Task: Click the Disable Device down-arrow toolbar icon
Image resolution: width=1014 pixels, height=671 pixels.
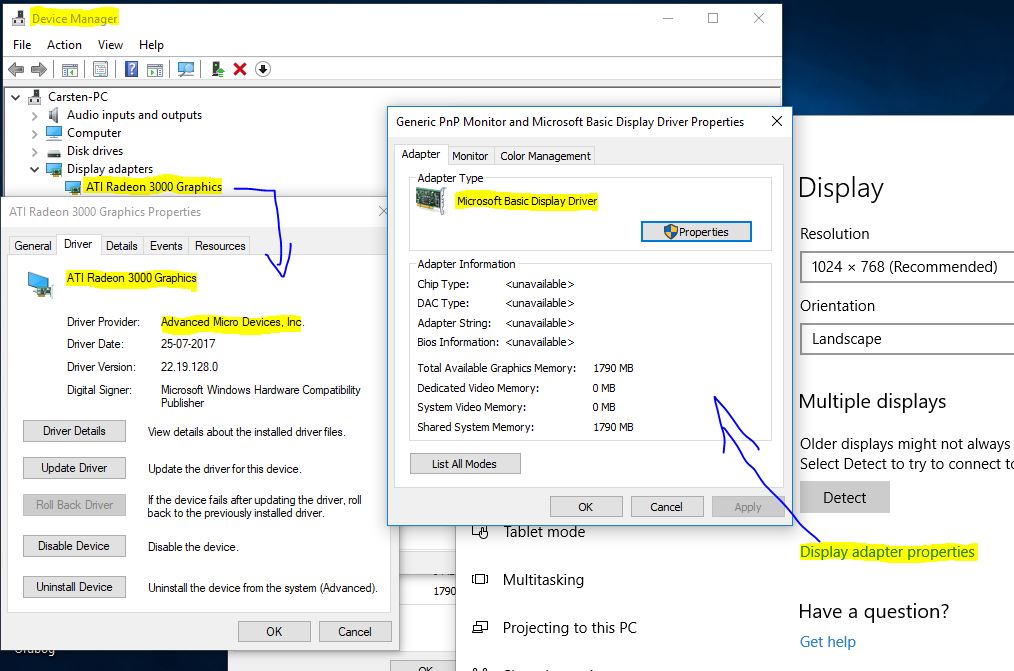Action: [263, 69]
